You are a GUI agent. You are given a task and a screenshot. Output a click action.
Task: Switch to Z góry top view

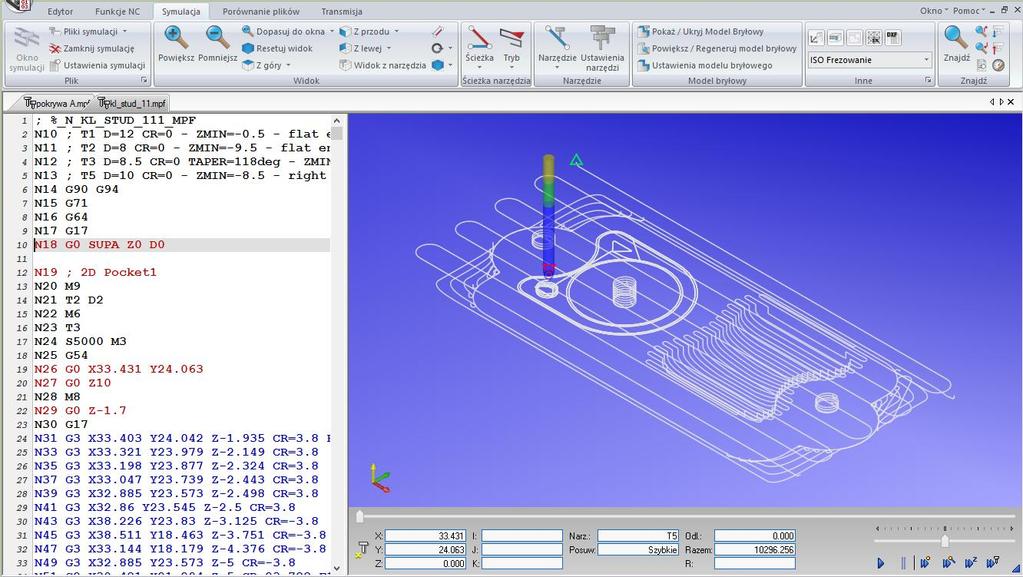point(262,65)
